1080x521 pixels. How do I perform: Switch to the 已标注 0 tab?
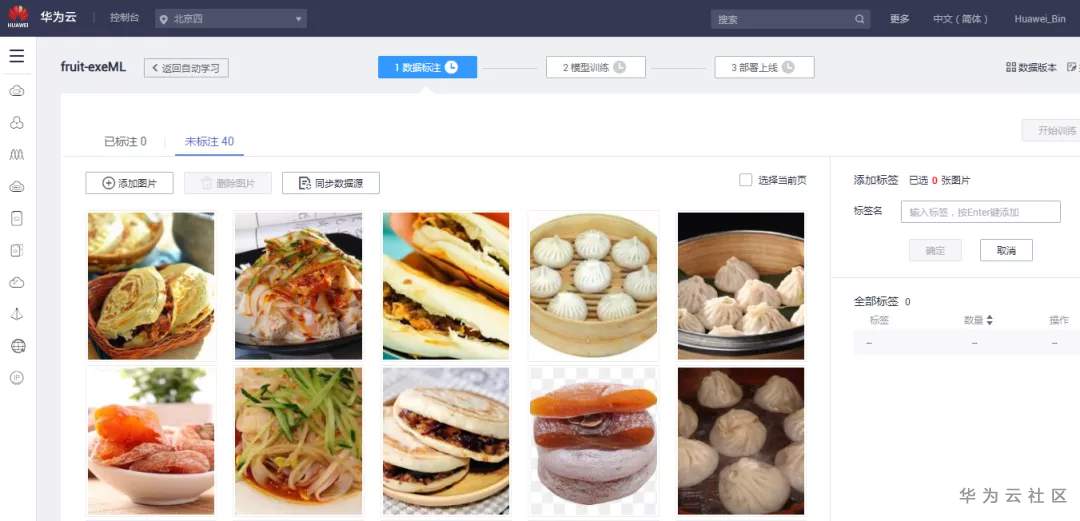[125, 141]
